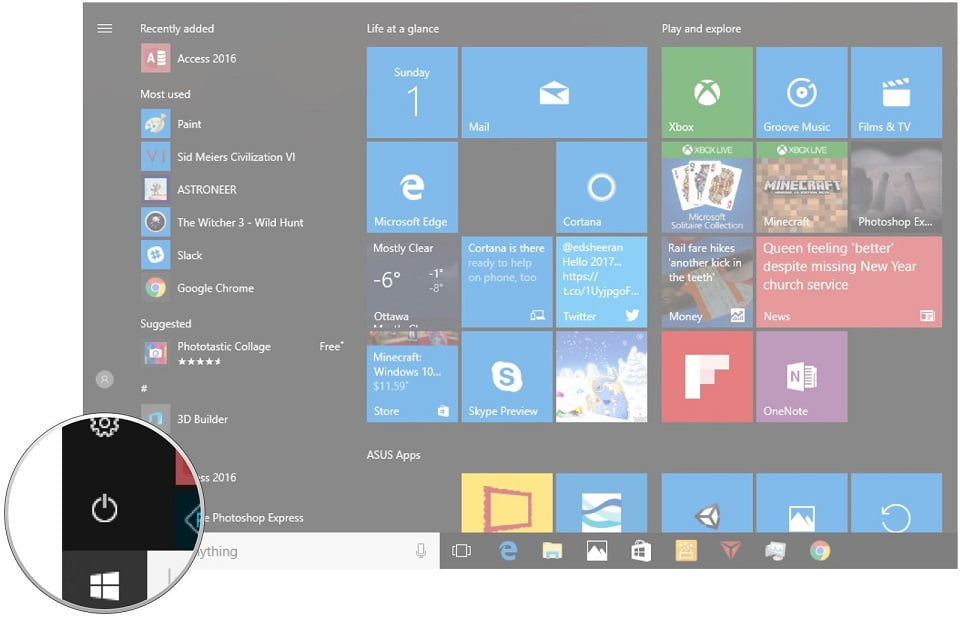960x618 pixels.
Task: Open the Mail tile
Action: tap(553, 92)
